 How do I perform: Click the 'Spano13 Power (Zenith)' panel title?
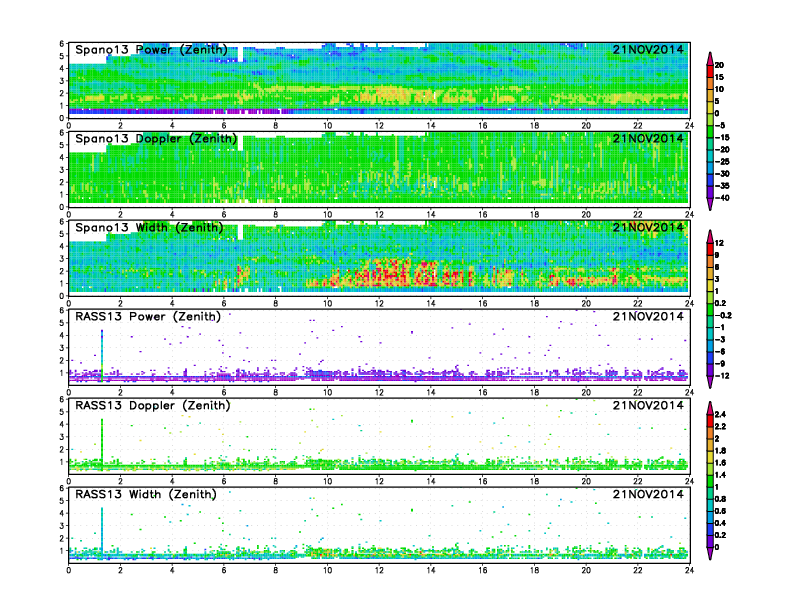click(x=151, y=49)
